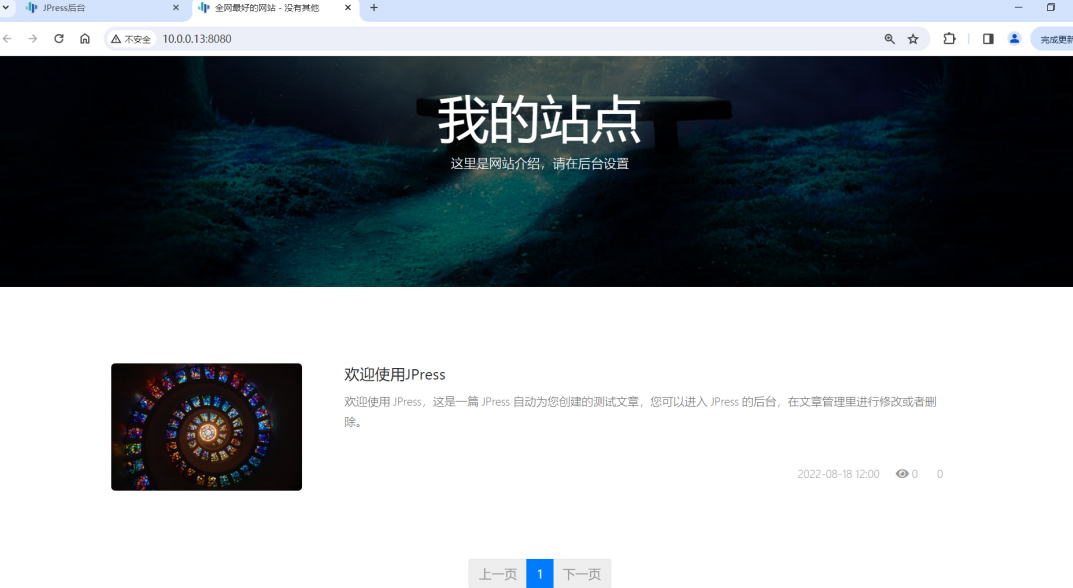The width and height of the screenshot is (1073, 588).
Task: Click the 我的站点 site title
Action: coord(539,120)
